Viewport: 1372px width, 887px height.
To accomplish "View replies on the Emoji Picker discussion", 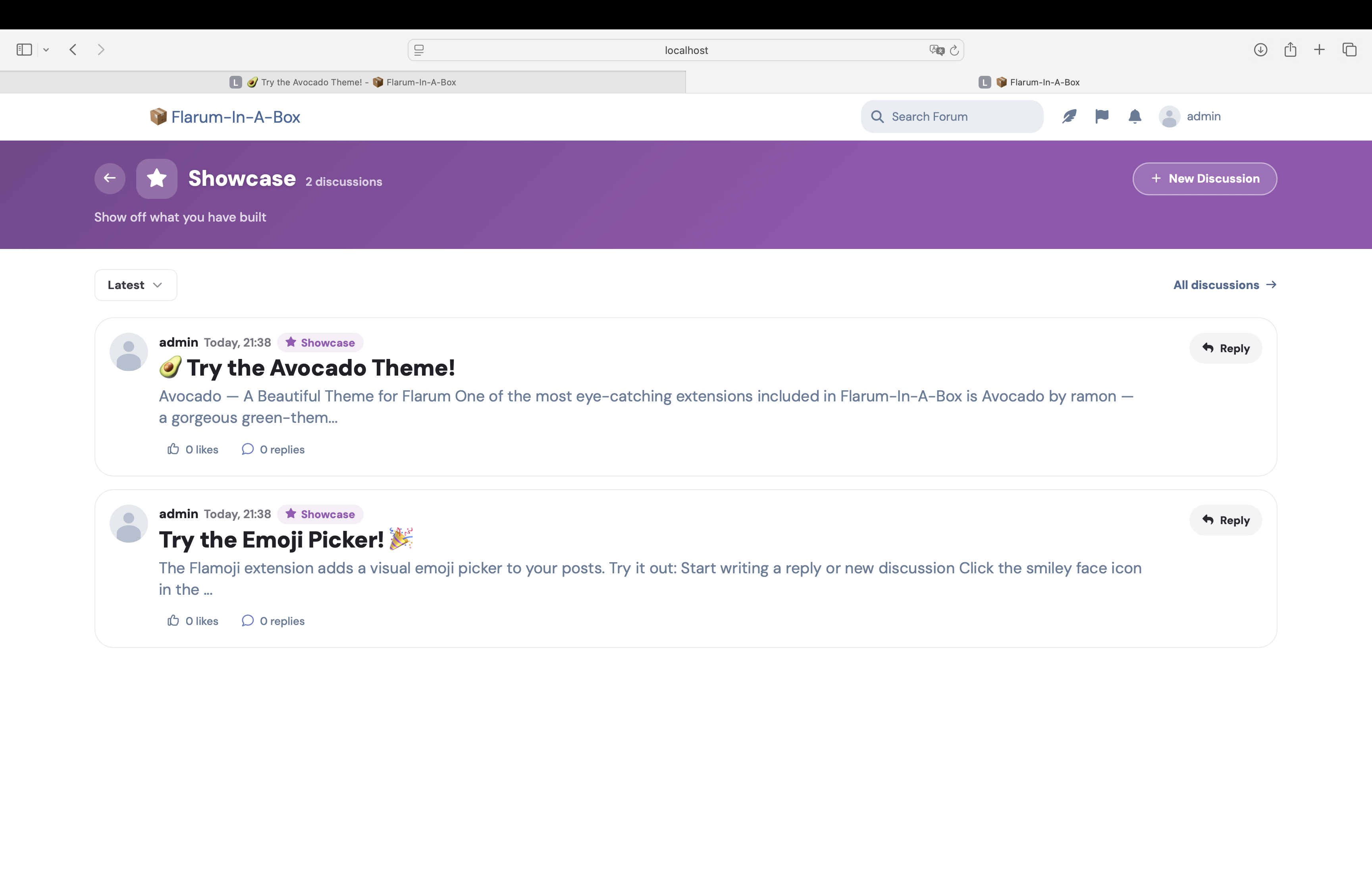I will [x=273, y=621].
